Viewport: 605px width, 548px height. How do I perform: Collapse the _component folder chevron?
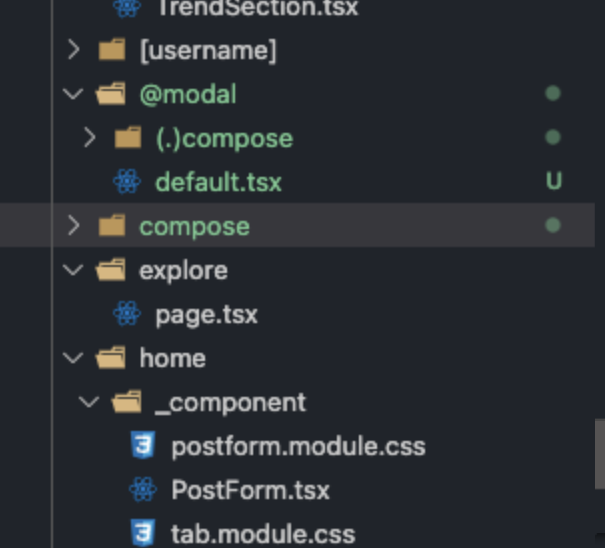[89, 402]
